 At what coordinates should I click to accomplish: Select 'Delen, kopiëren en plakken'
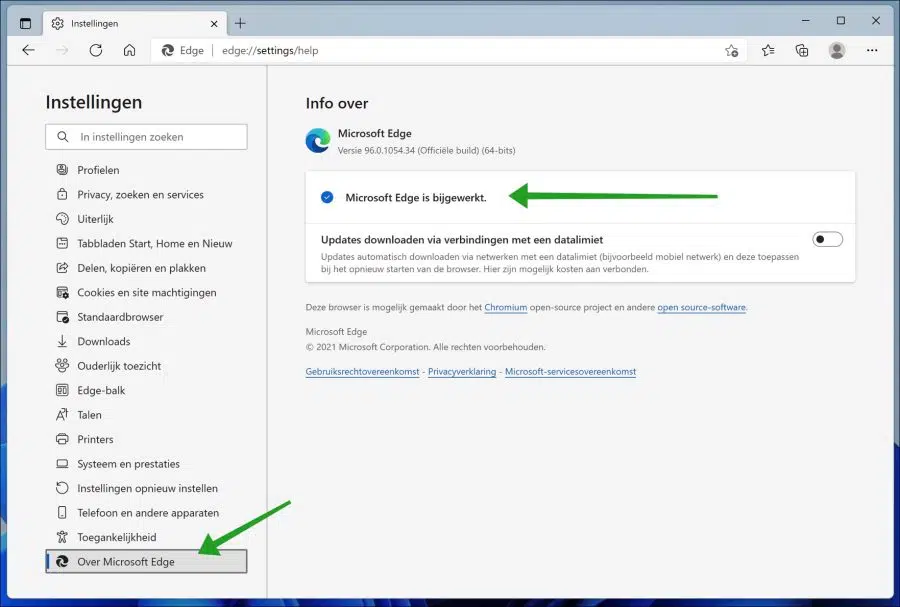pos(146,268)
